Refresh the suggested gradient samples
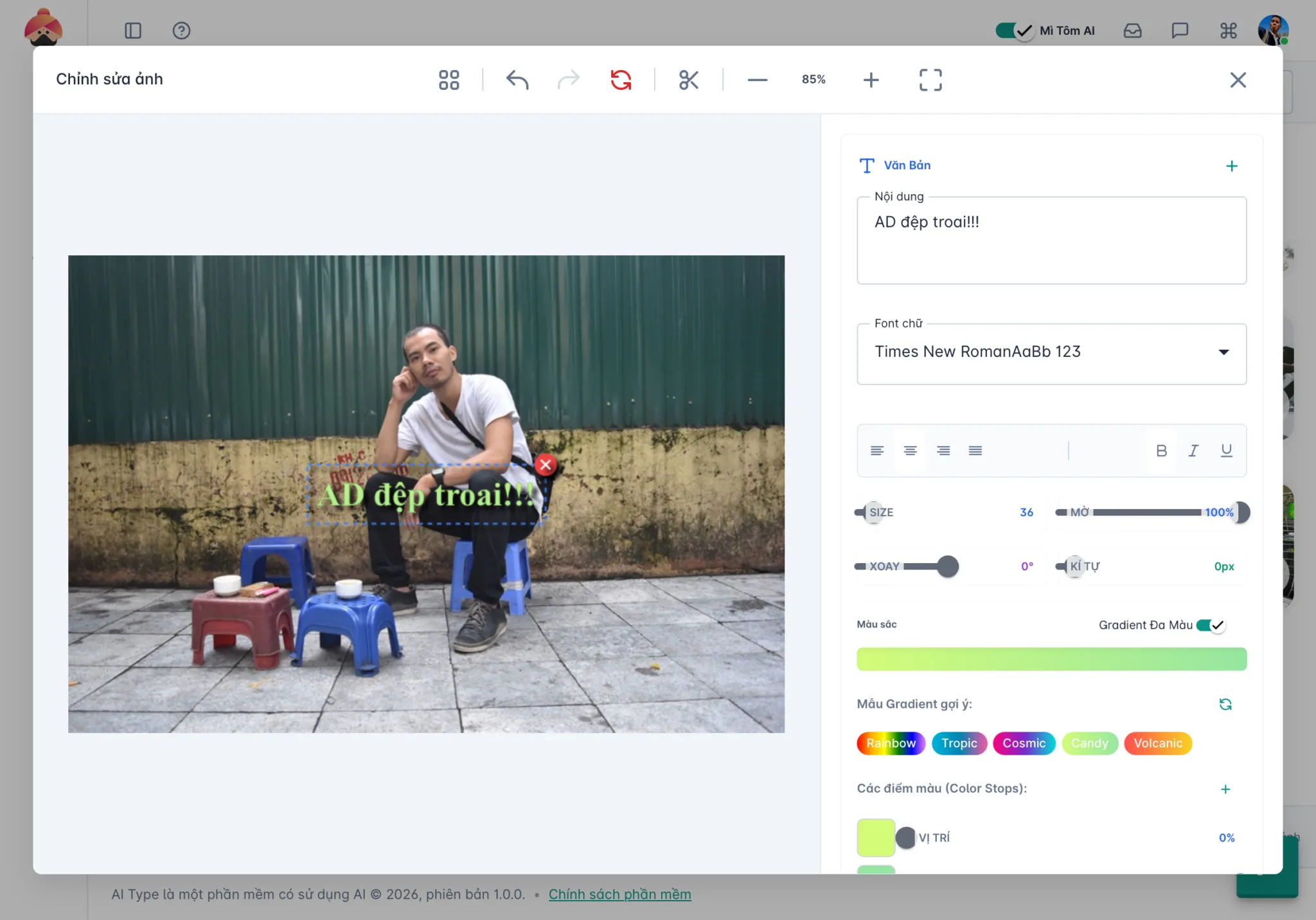The height and width of the screenshot is (920, 1316). click(x=1225, y=704)
